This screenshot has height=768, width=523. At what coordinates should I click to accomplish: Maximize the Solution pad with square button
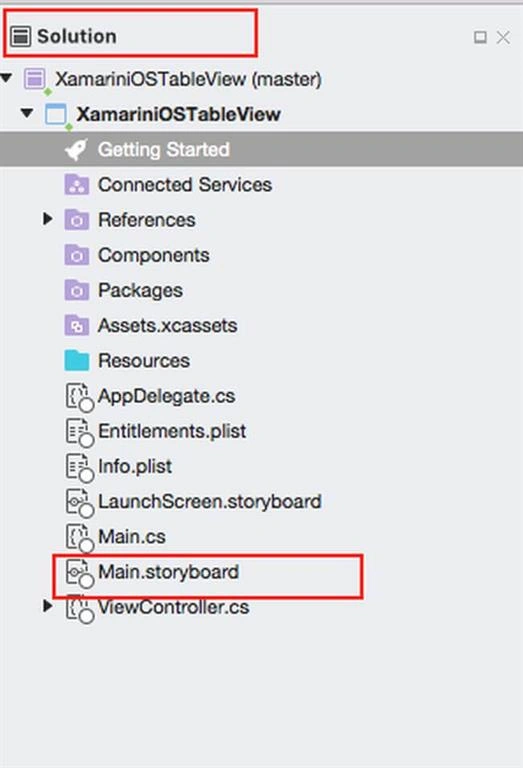pos(480,37)
